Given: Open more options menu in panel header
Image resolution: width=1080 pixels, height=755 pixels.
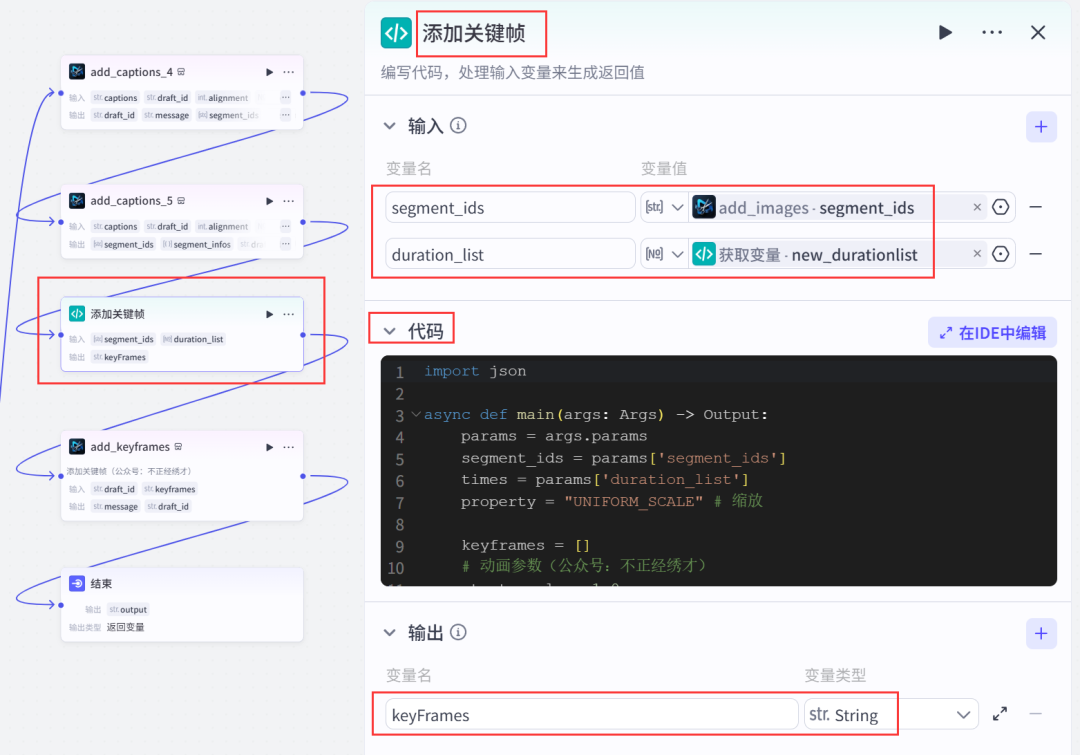Looking at the screenshot, I should pos(992,33).
